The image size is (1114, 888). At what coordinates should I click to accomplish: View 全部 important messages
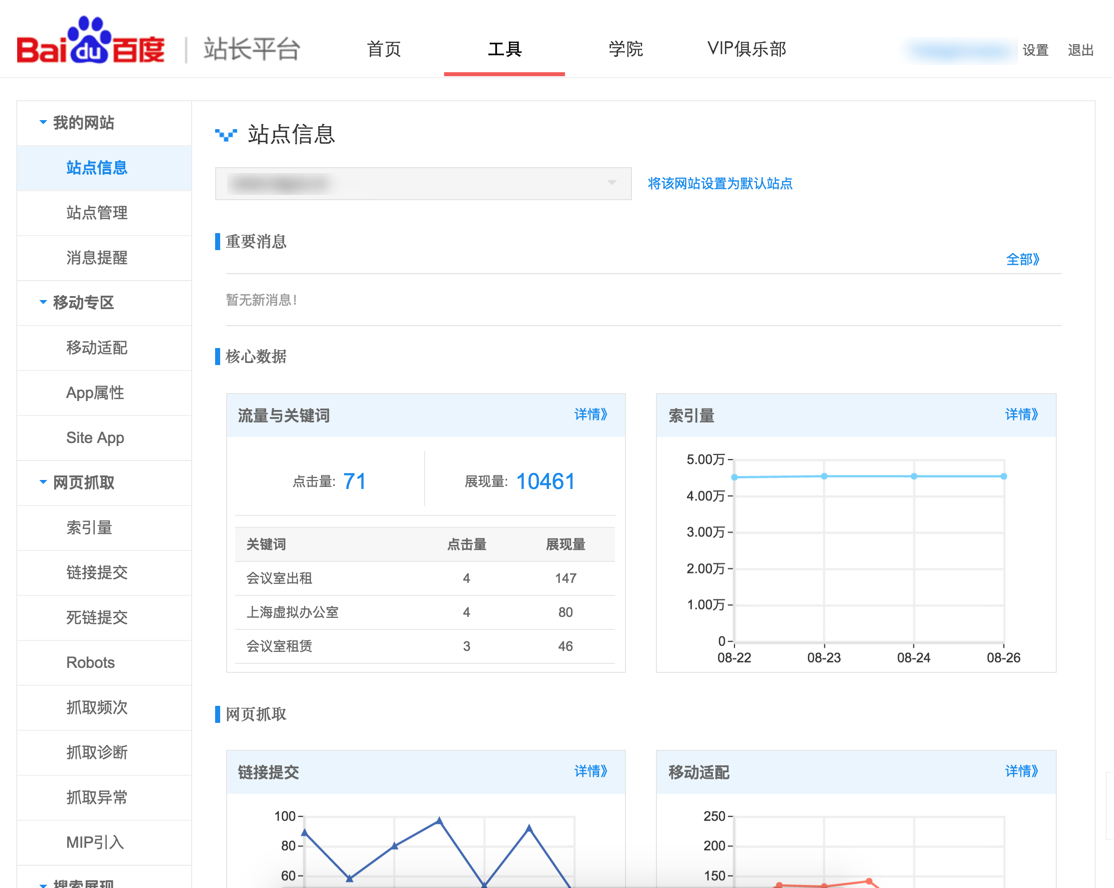1022,258
